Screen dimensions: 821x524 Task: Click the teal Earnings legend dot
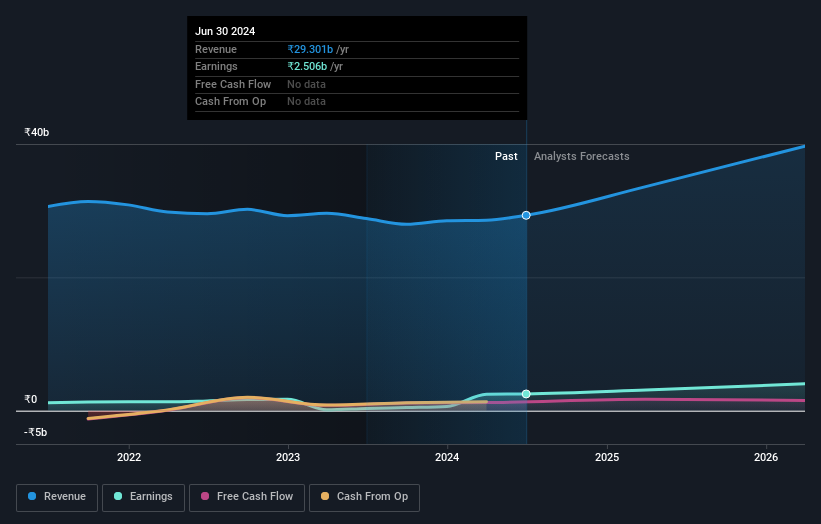click(118, 496)
